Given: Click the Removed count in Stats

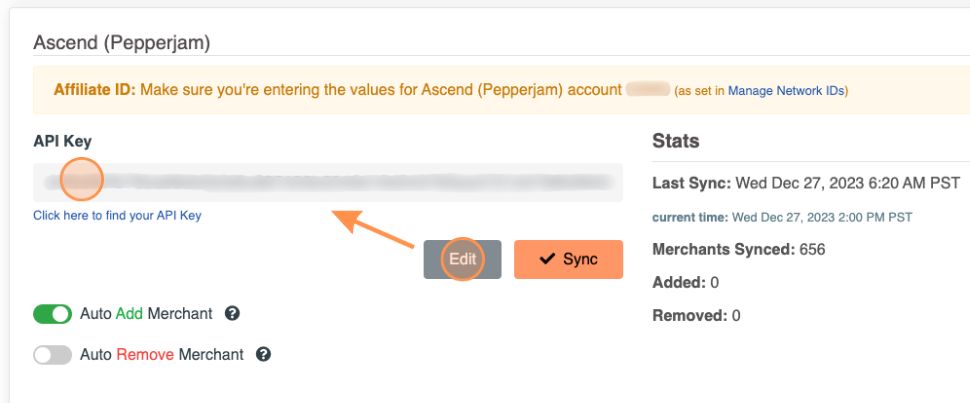Looking at the screenshot, I should (x=736, y=315).
